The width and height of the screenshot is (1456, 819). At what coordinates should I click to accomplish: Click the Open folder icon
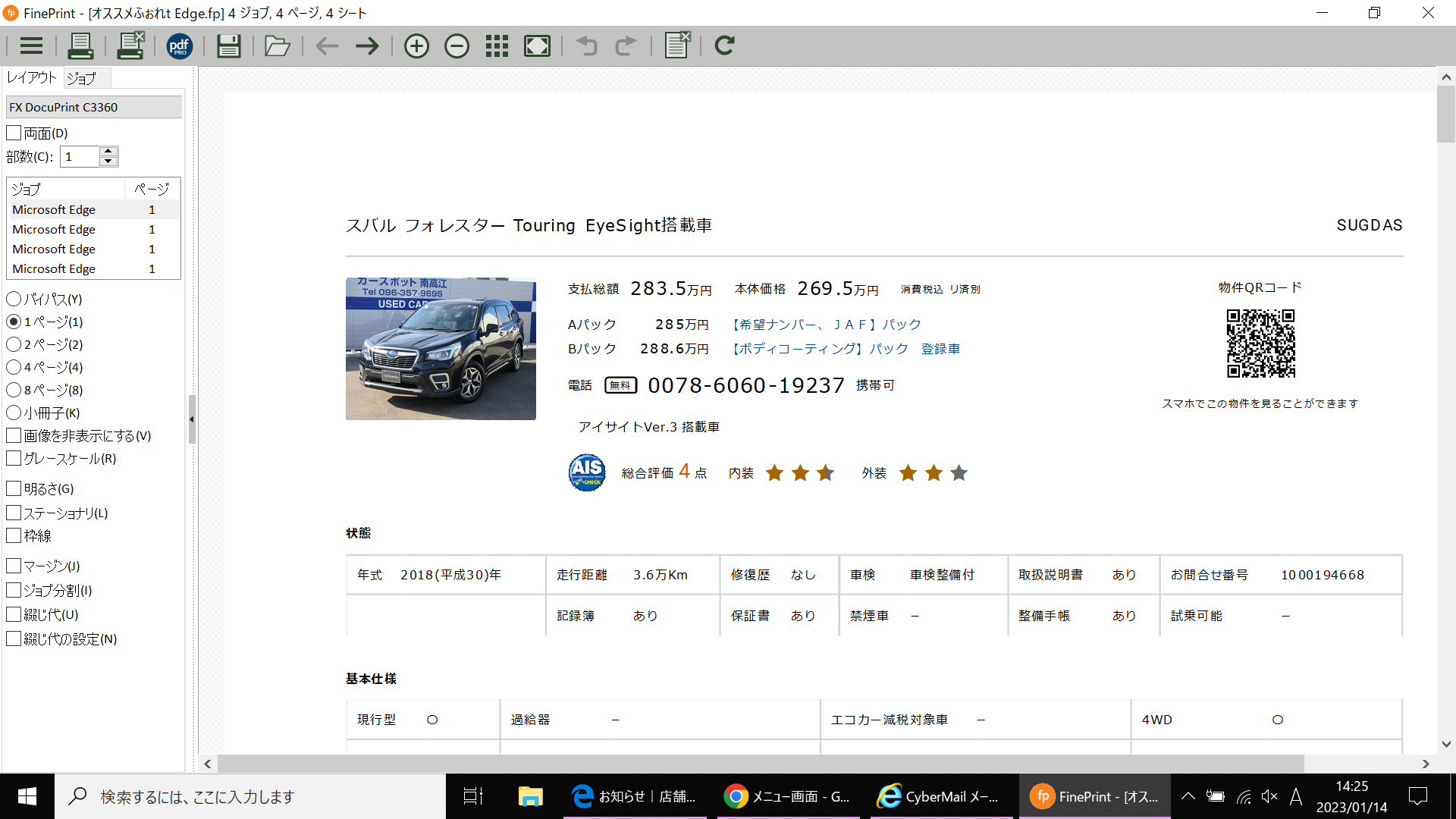(x=277, y=46)
